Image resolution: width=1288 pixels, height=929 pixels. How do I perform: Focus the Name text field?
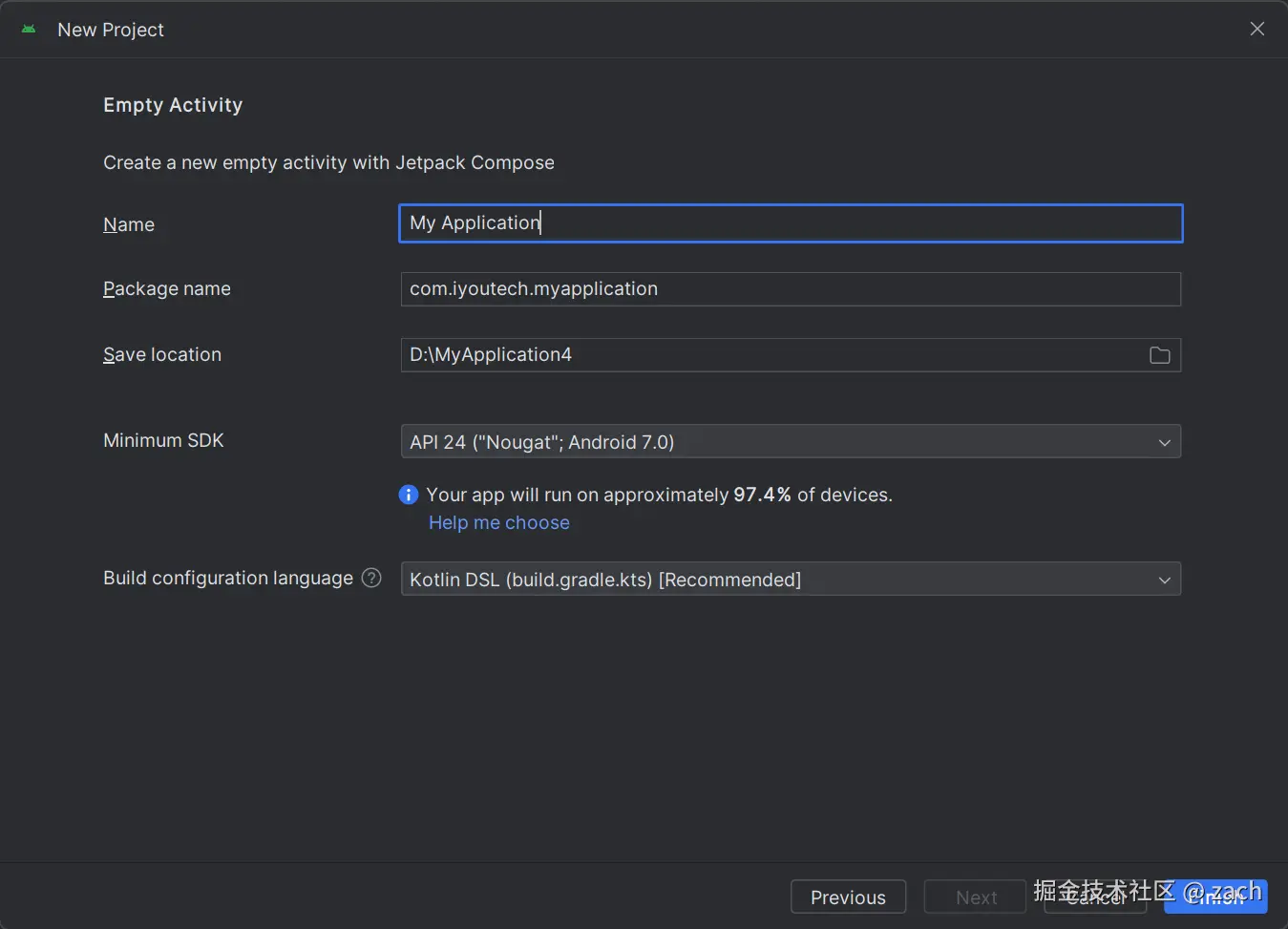click(x=790, y=223)
